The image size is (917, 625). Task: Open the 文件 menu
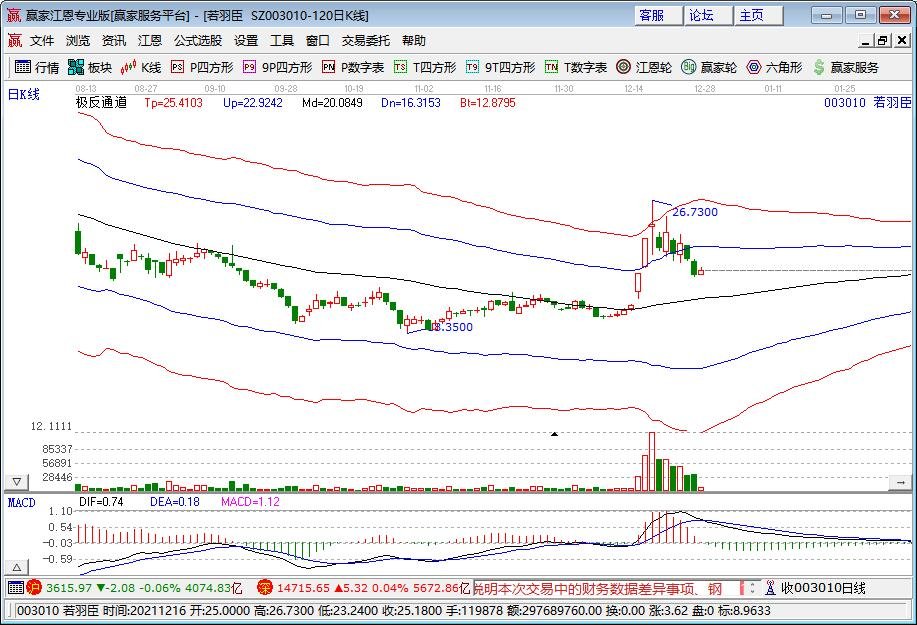tap(42, 40)
